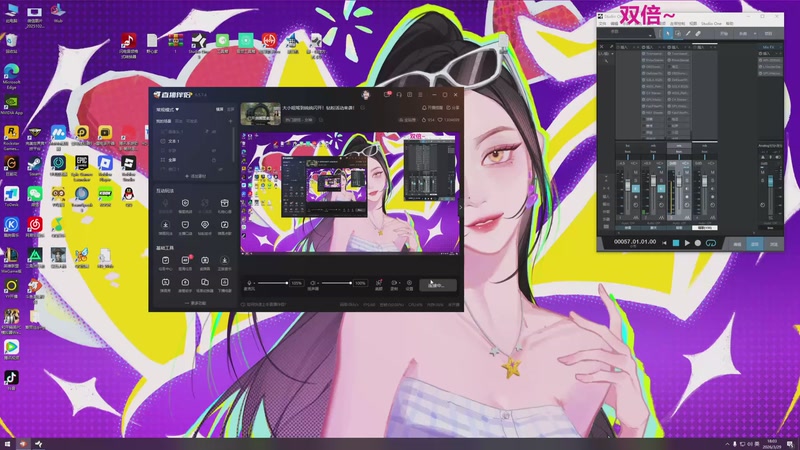The image size is (800, 450).
Task: Open the 基础工具 icon with red badge
Action: pos(185,262)
